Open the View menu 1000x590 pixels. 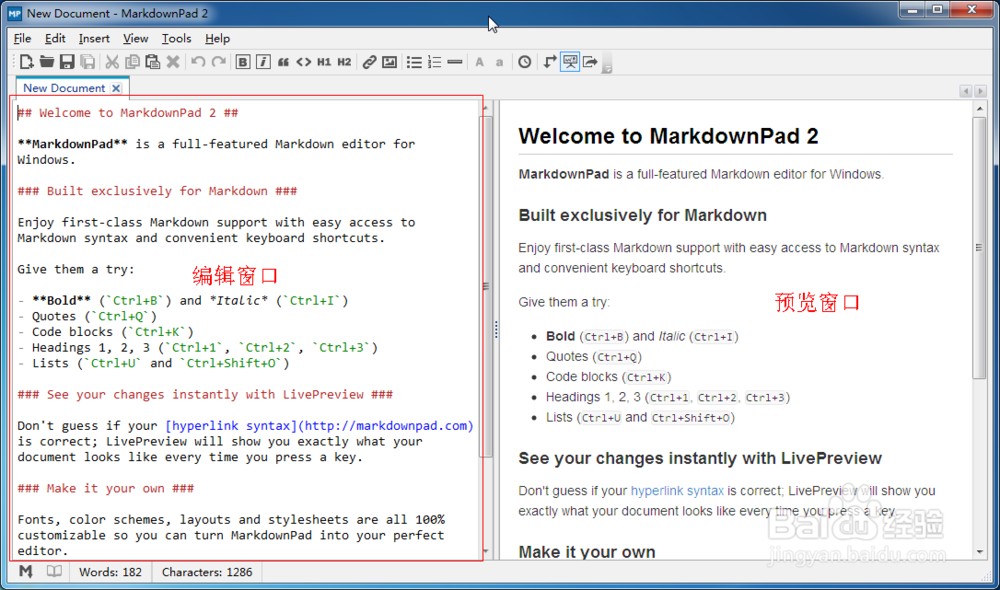(x=135, y=38)
